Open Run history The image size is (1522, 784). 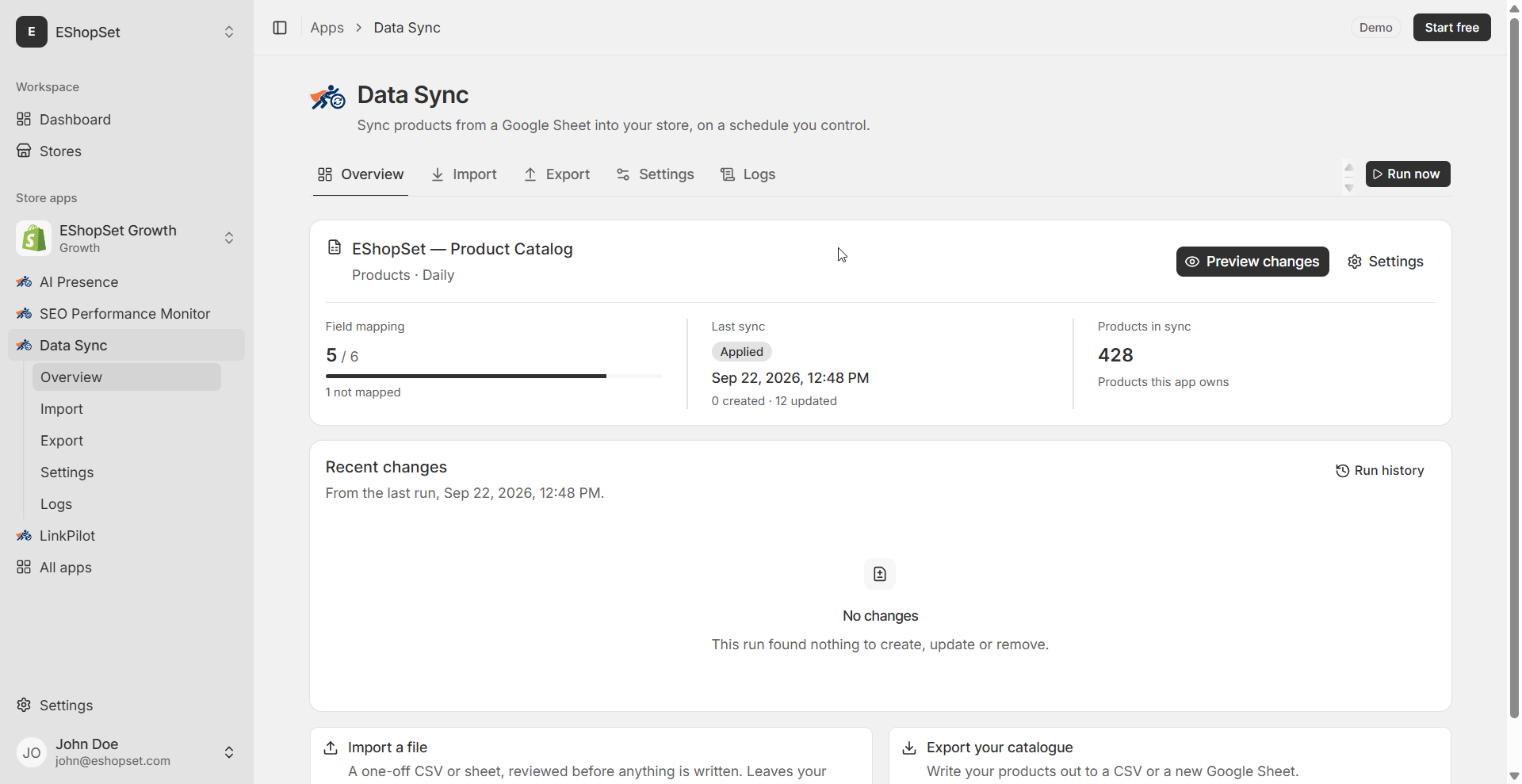1380,471
